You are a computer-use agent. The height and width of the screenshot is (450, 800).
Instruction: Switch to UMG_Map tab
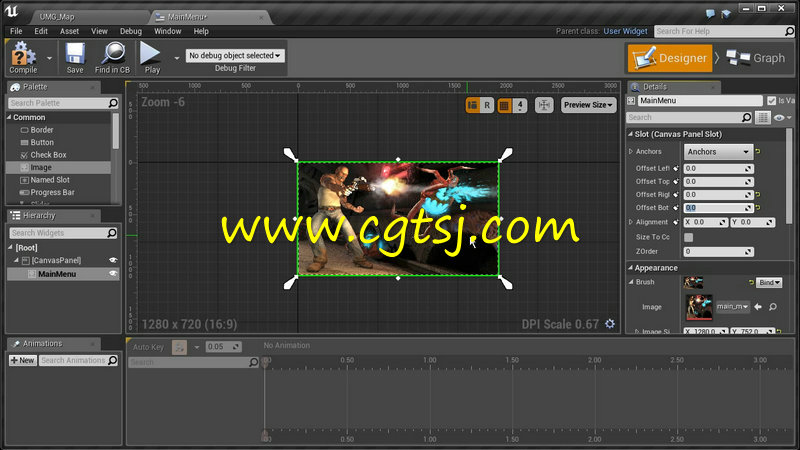coord(57,17)
